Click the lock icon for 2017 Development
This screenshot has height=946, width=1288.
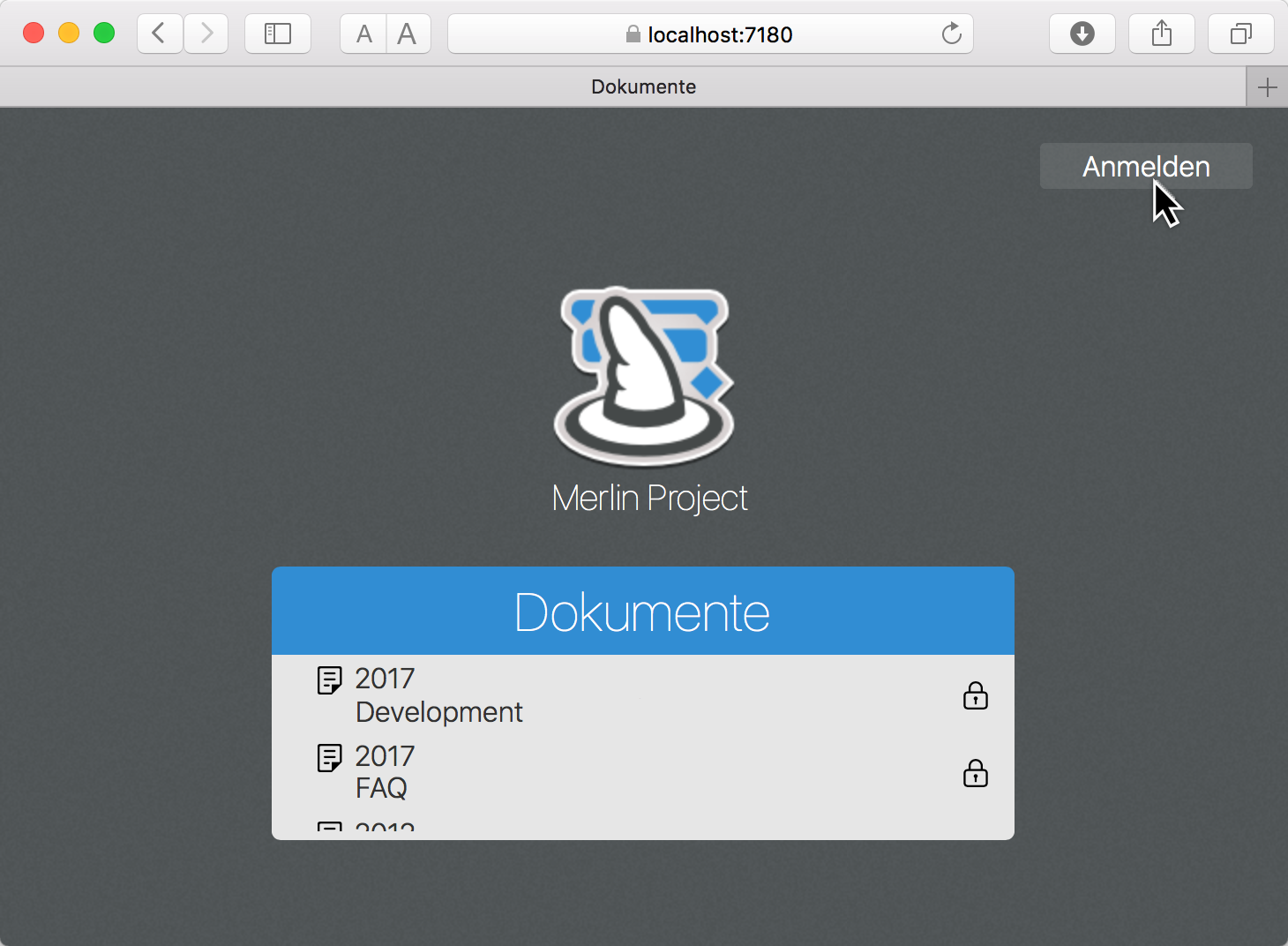click(x=975, y=695)
